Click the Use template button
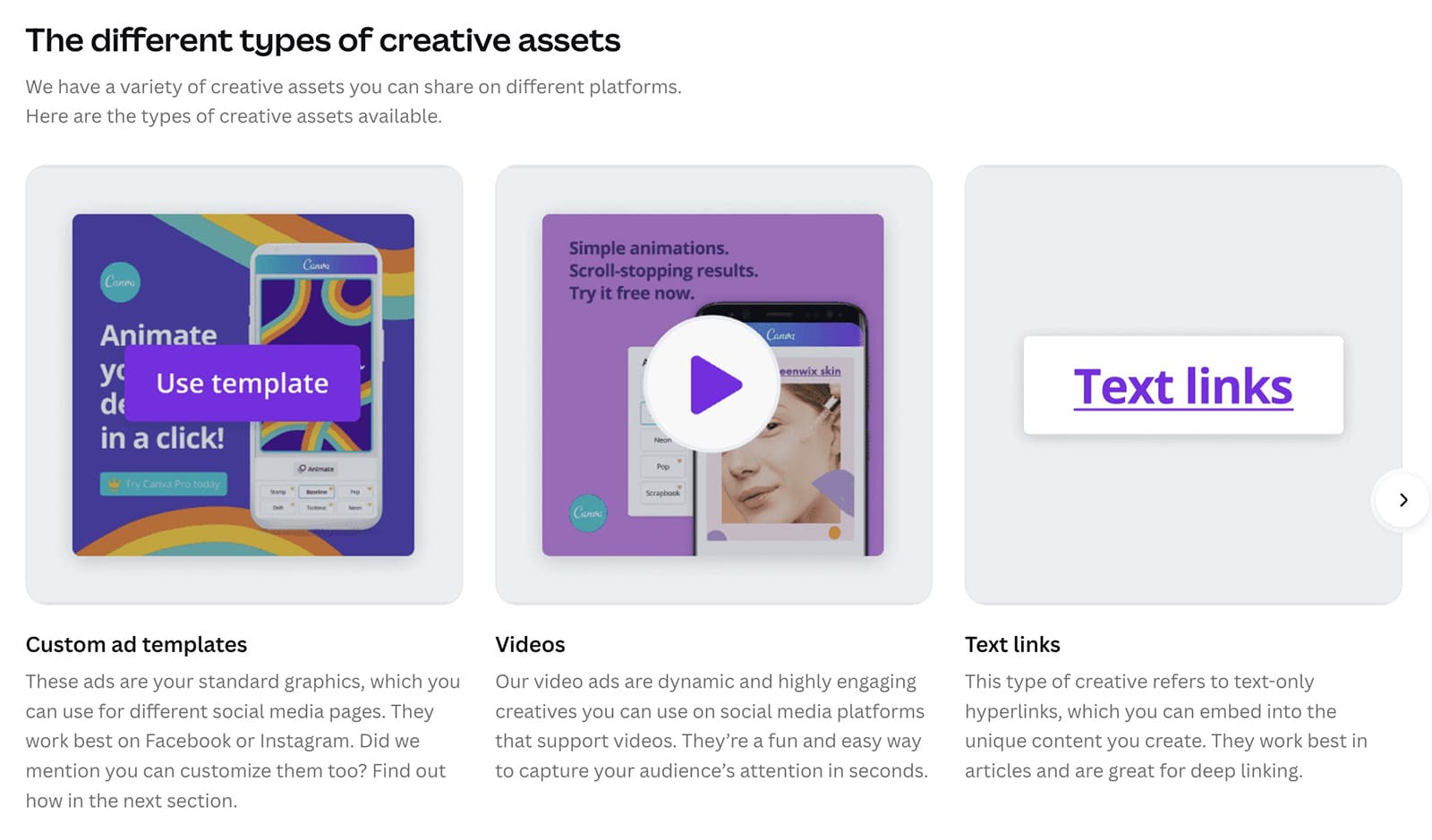The height and width of the screenshot is (840, 1432). [x=243, y=383]
